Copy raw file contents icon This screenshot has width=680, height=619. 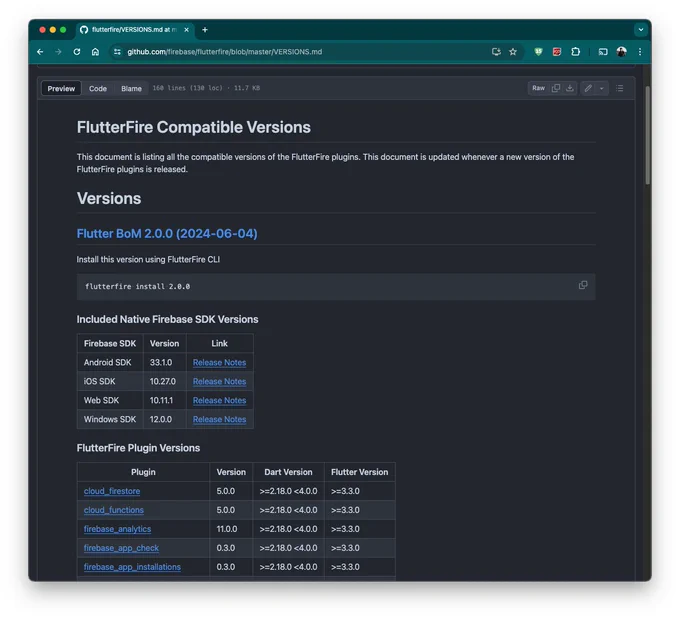pyautogui.click(x=556, y=88)
